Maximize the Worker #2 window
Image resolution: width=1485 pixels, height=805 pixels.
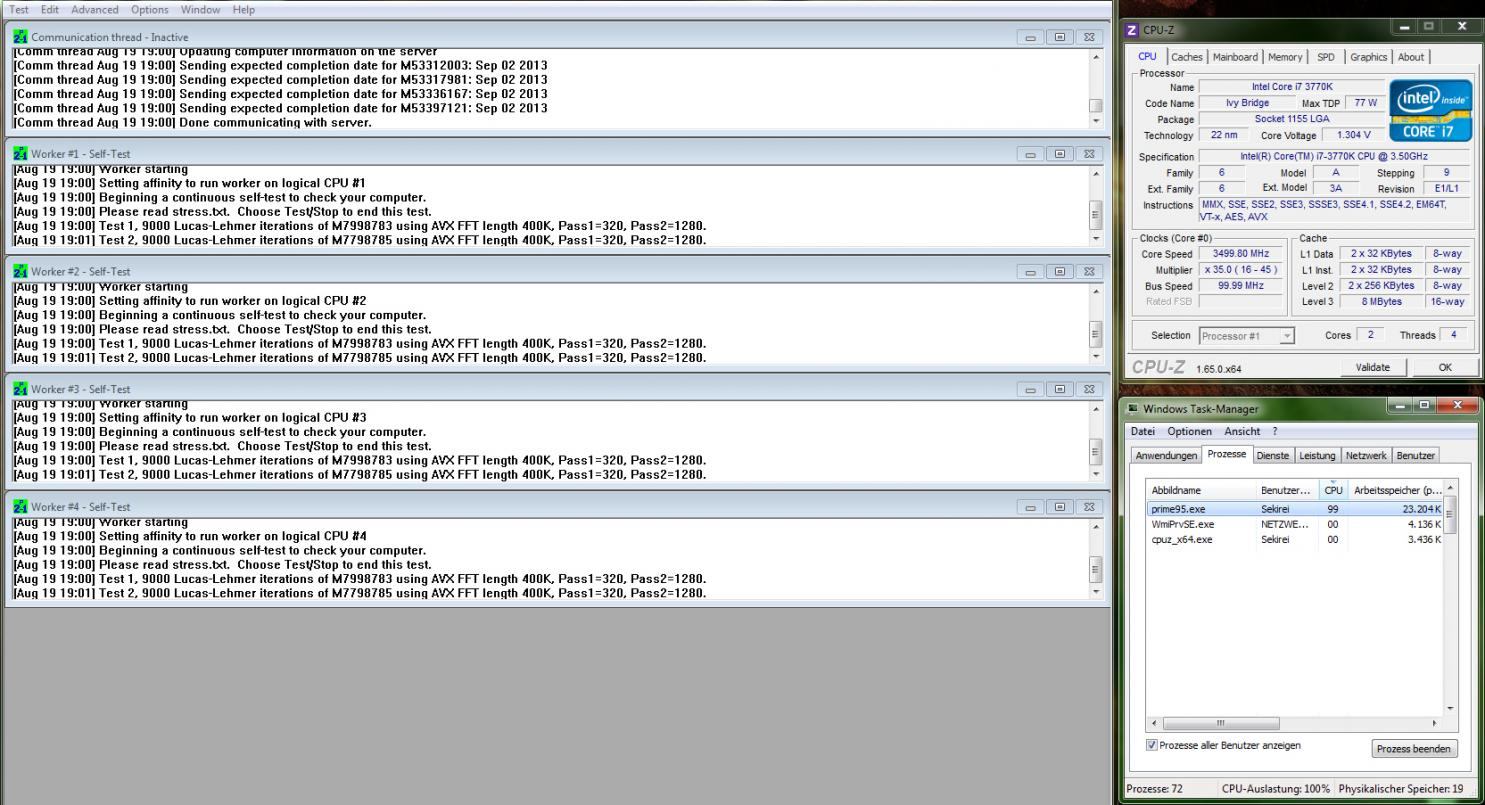click(x=1060, y=271)
